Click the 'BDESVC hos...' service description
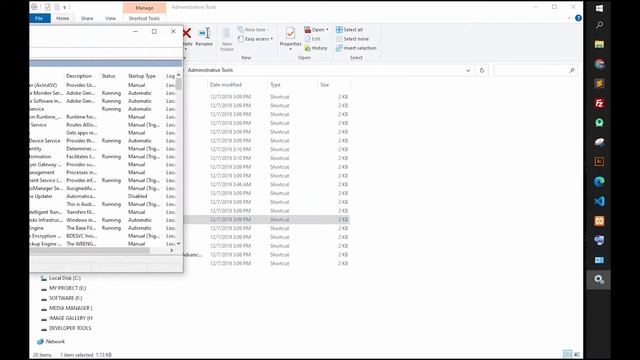 (81, 236)
